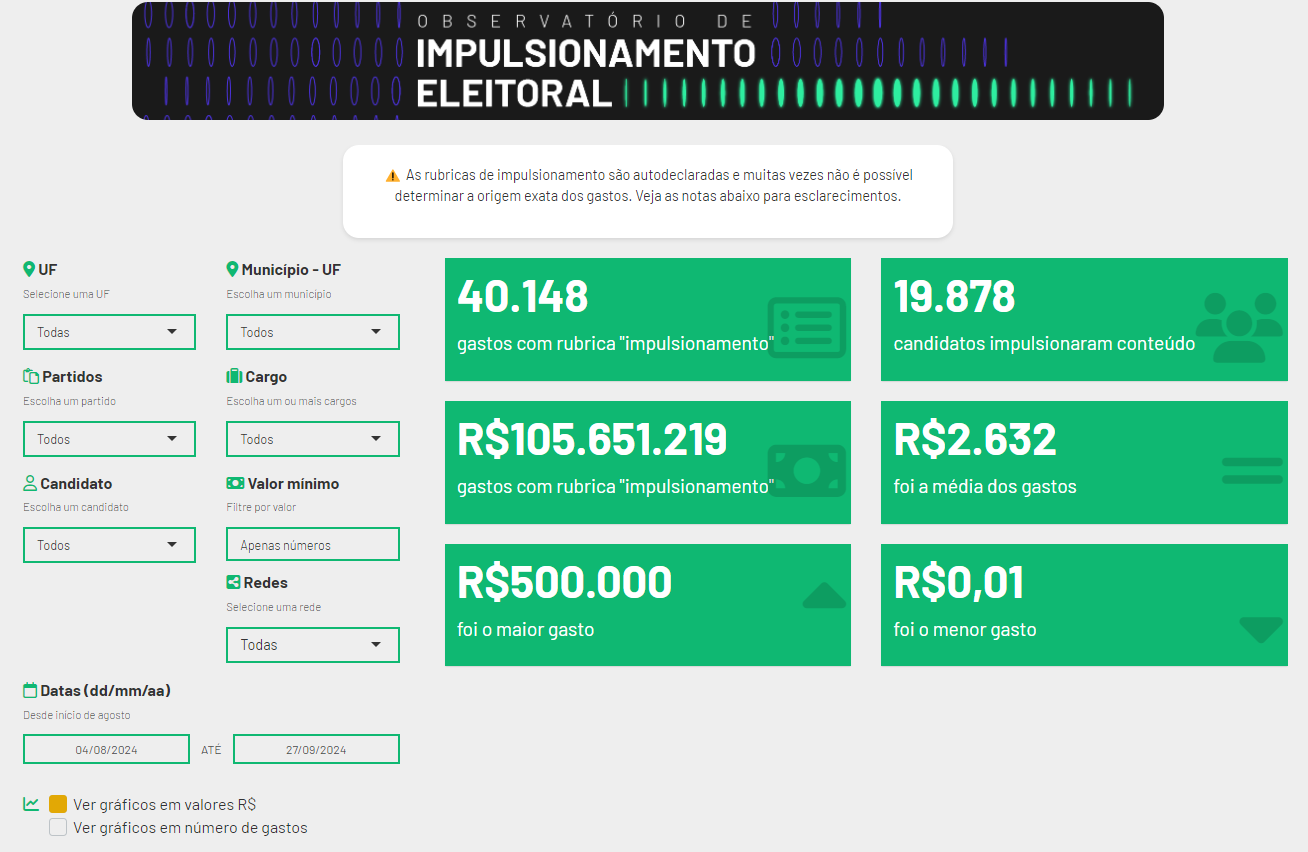Click the briefcase icon next to Cargo

[x=234, y=376]
